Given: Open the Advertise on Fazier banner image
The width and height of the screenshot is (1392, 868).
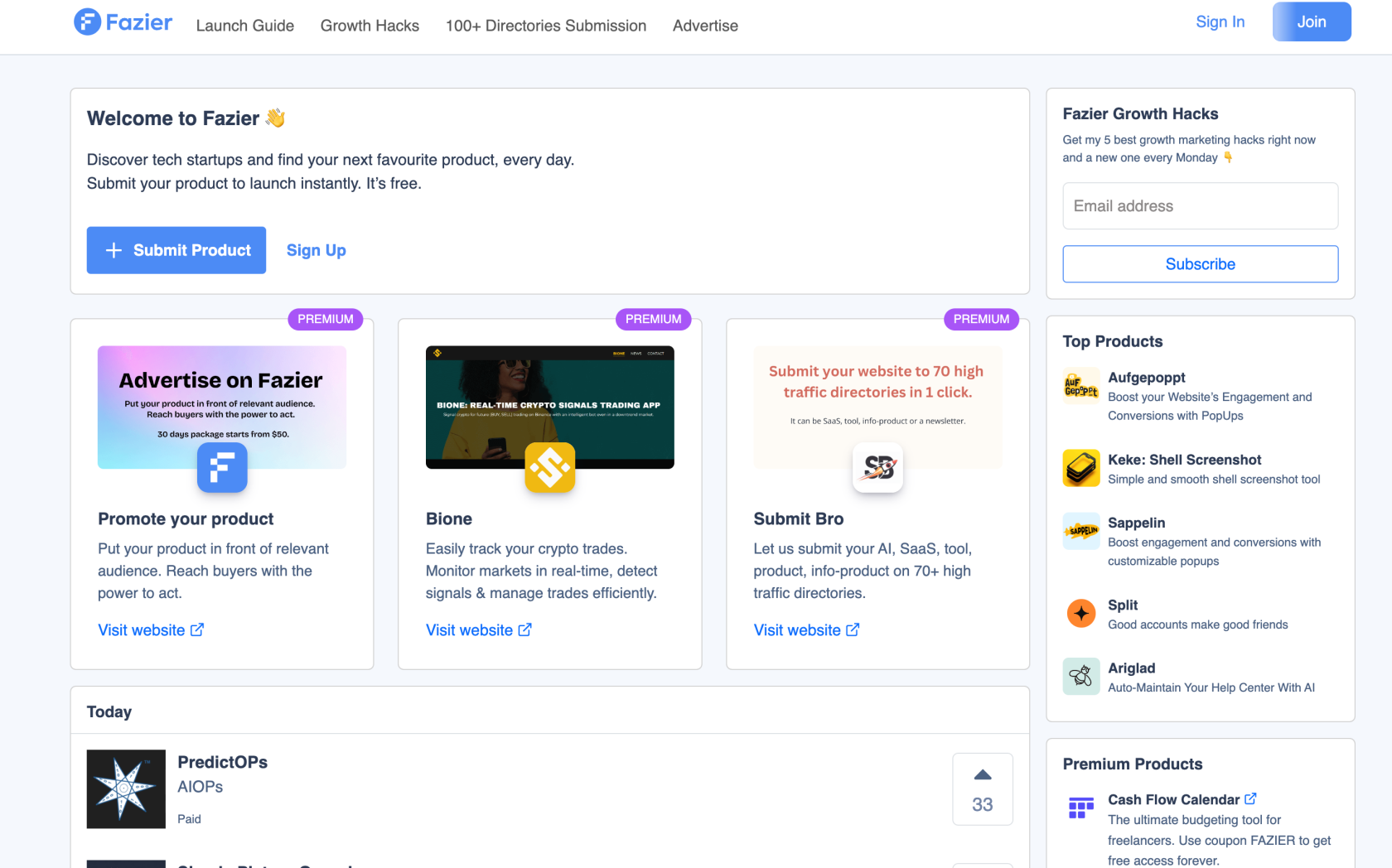Looking at the screenshot, I should (x=222, y=407).
